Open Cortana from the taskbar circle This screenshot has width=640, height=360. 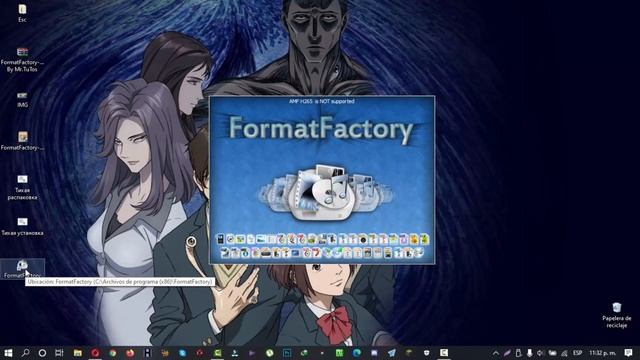click(x=42, y=353)
